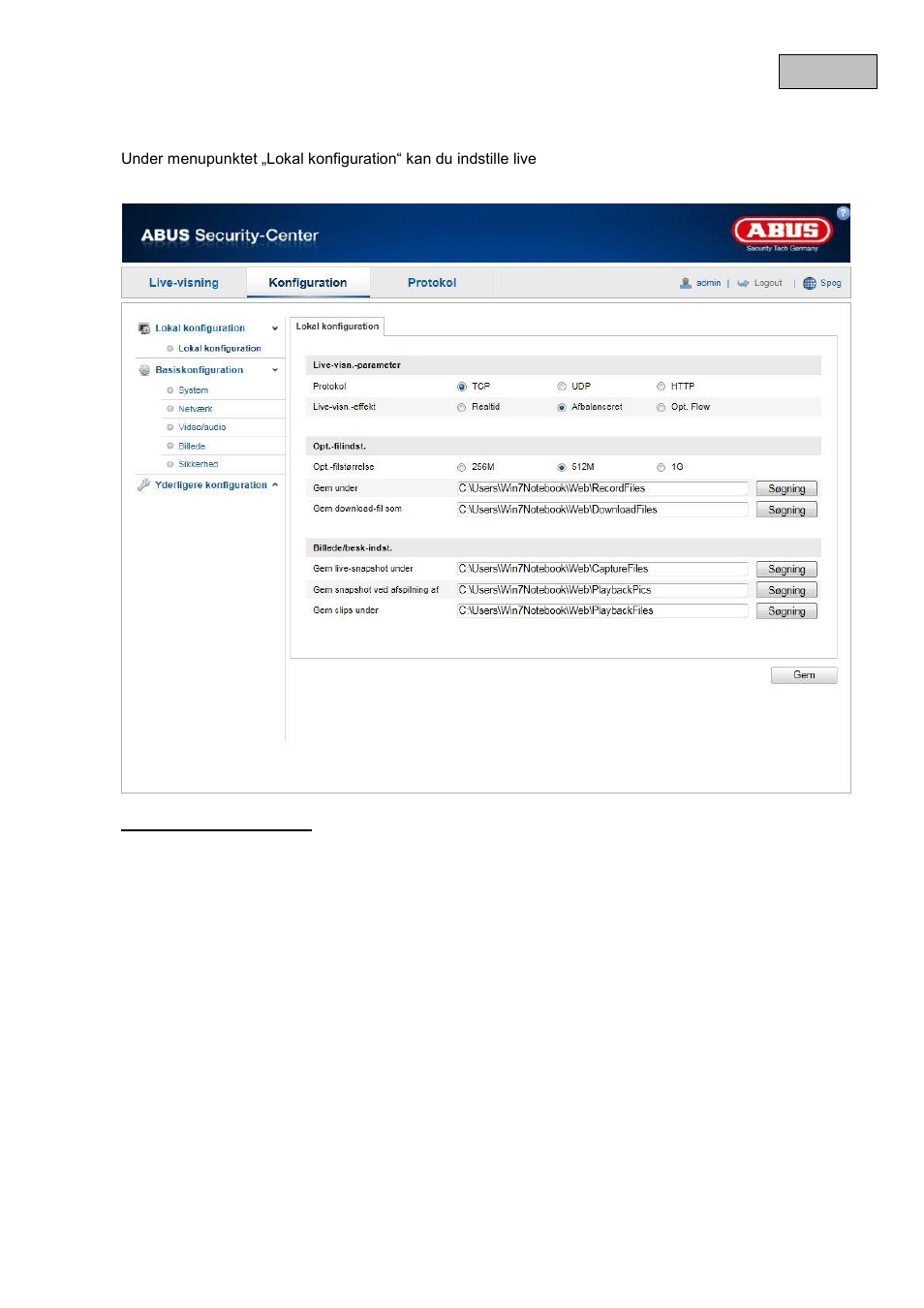The width and height of the screenshot is (924, 1308).
Task: Open Lokal konfiguration sub-item in sidebar
Action: click(x=220, y=349)
